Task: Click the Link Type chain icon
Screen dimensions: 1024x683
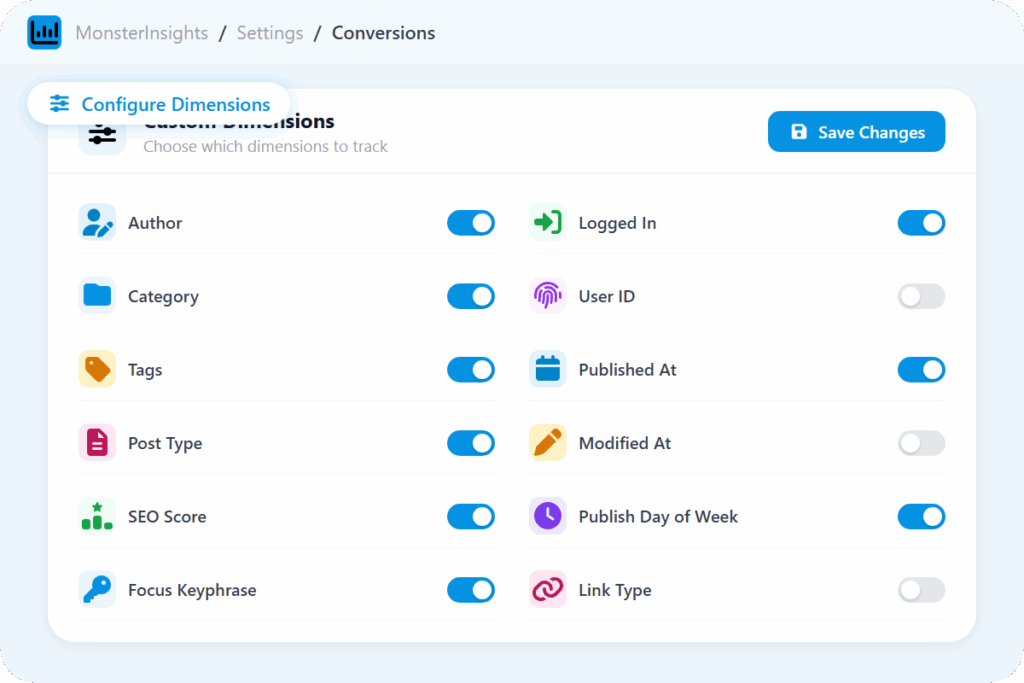Action: [x=547, y=590]
